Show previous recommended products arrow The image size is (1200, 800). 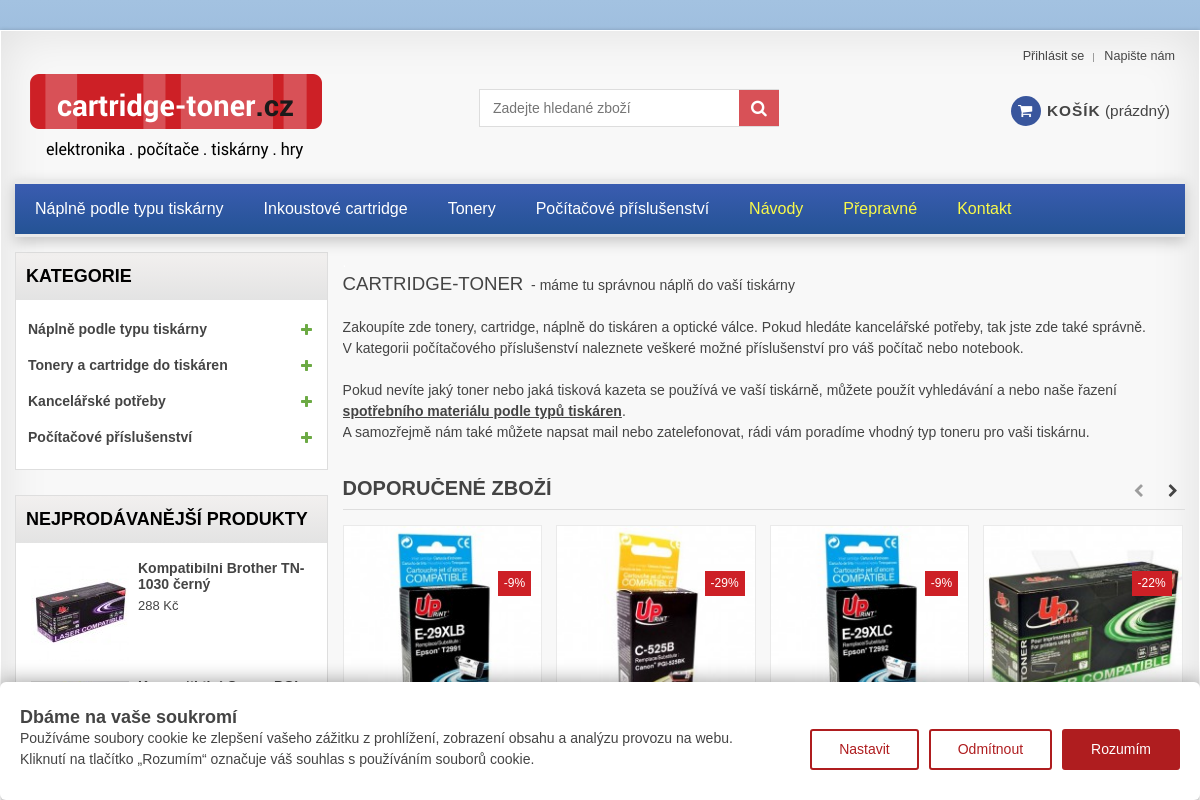tap(1138, 490)
